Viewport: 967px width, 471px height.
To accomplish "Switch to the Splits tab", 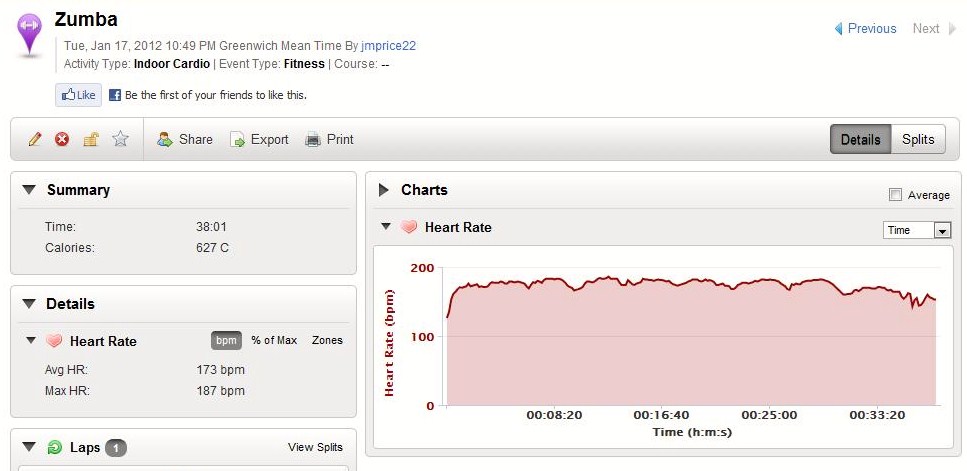I will [x=918, y=140].
